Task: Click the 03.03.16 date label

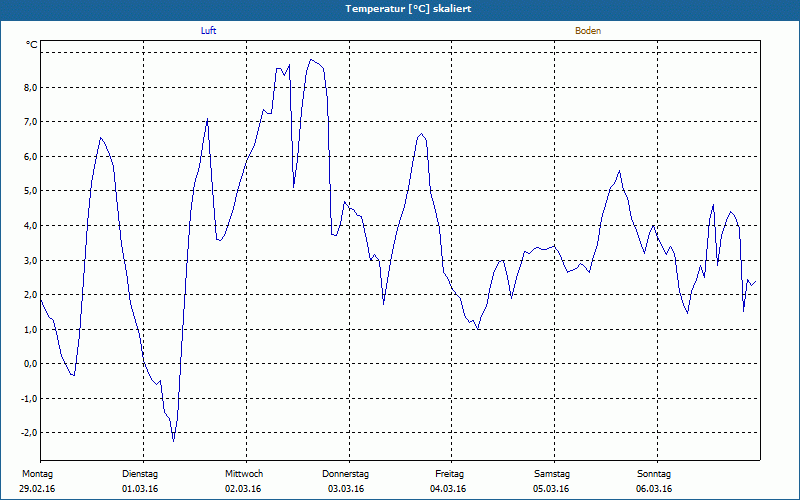Action: click(x=346, y=489)
